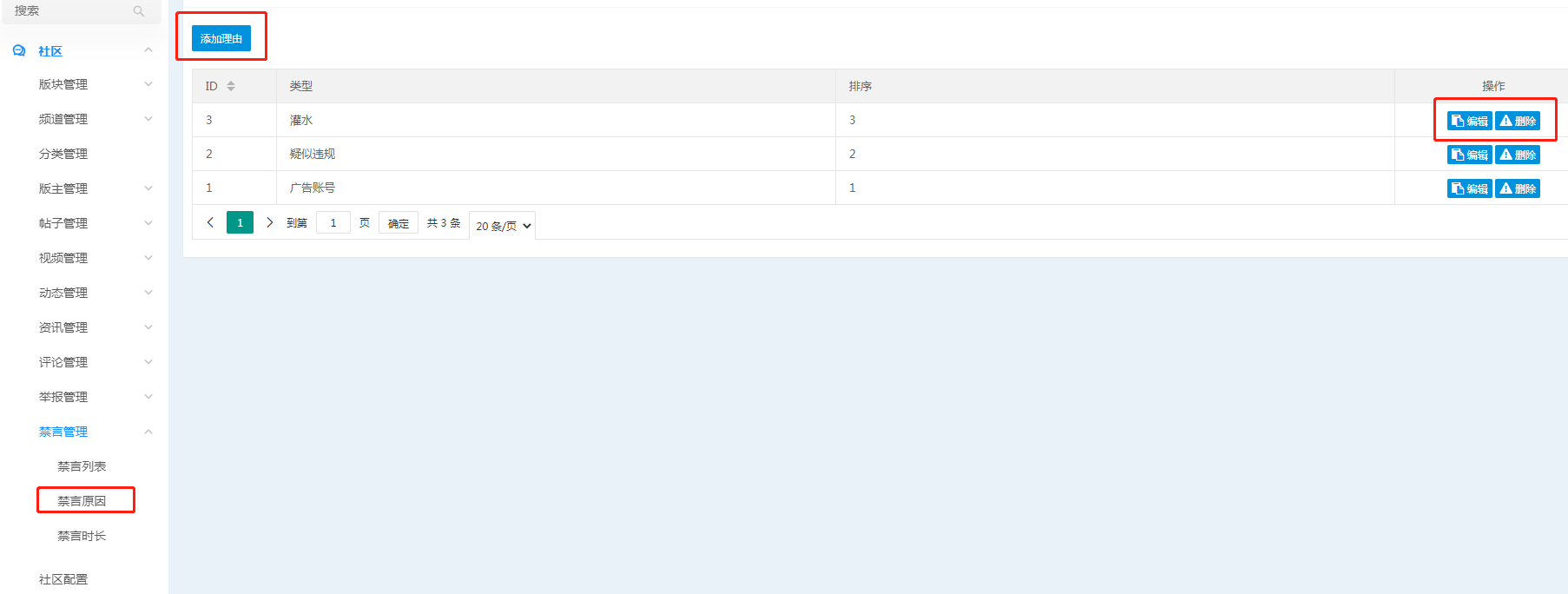Image resolution: width=1568 pixels, height=594 pixels.
Task: Delete the 广告账号 reason row
Action: 1518,188
